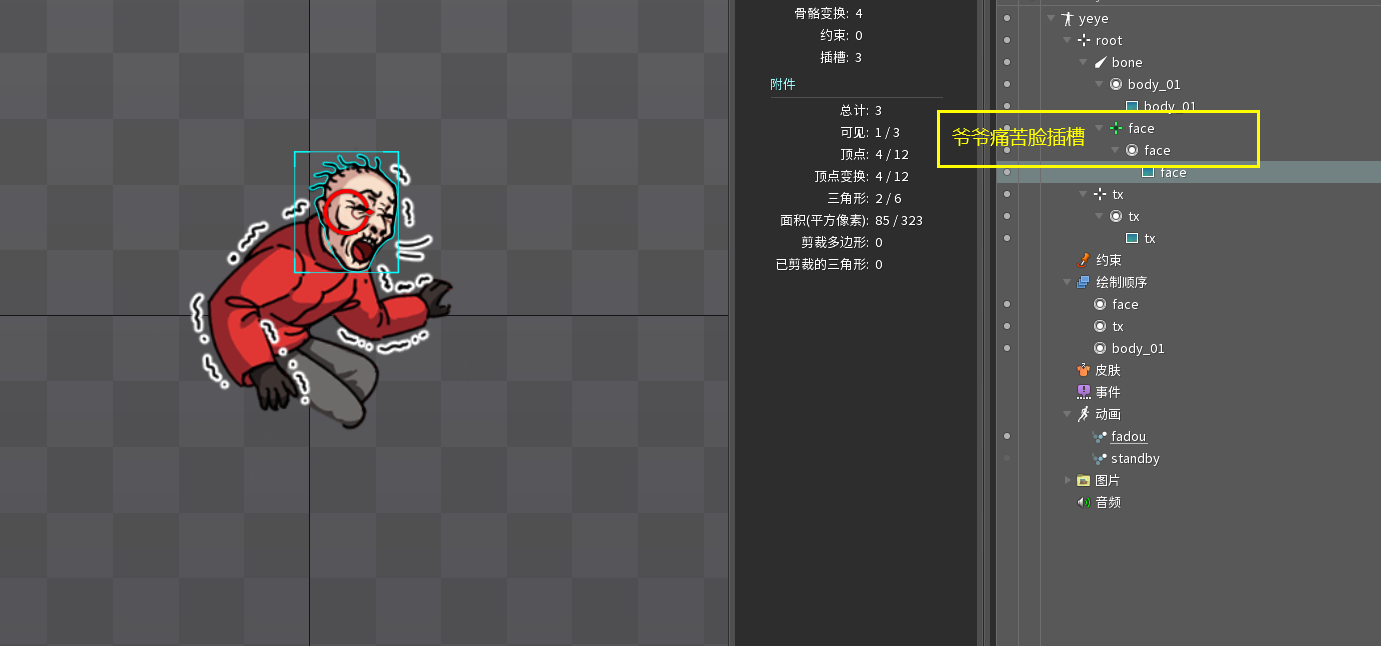Viewport: 1381px width, 646px height.
Task: Select the fadou animation
Action: [x=1128, y=436]
